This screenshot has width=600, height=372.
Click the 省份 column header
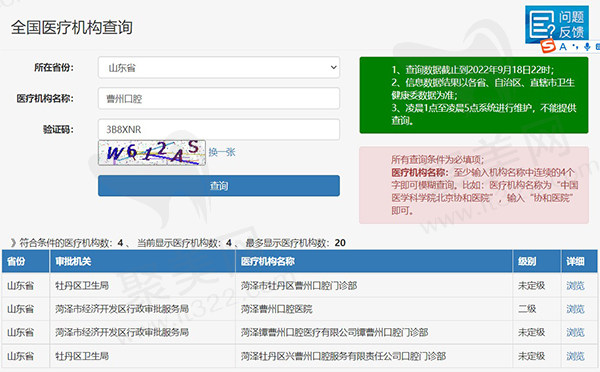click(x=26, y=261)
